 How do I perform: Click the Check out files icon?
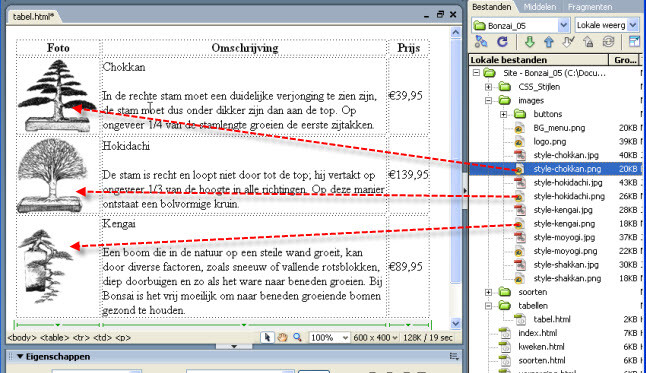pos(568,42)
